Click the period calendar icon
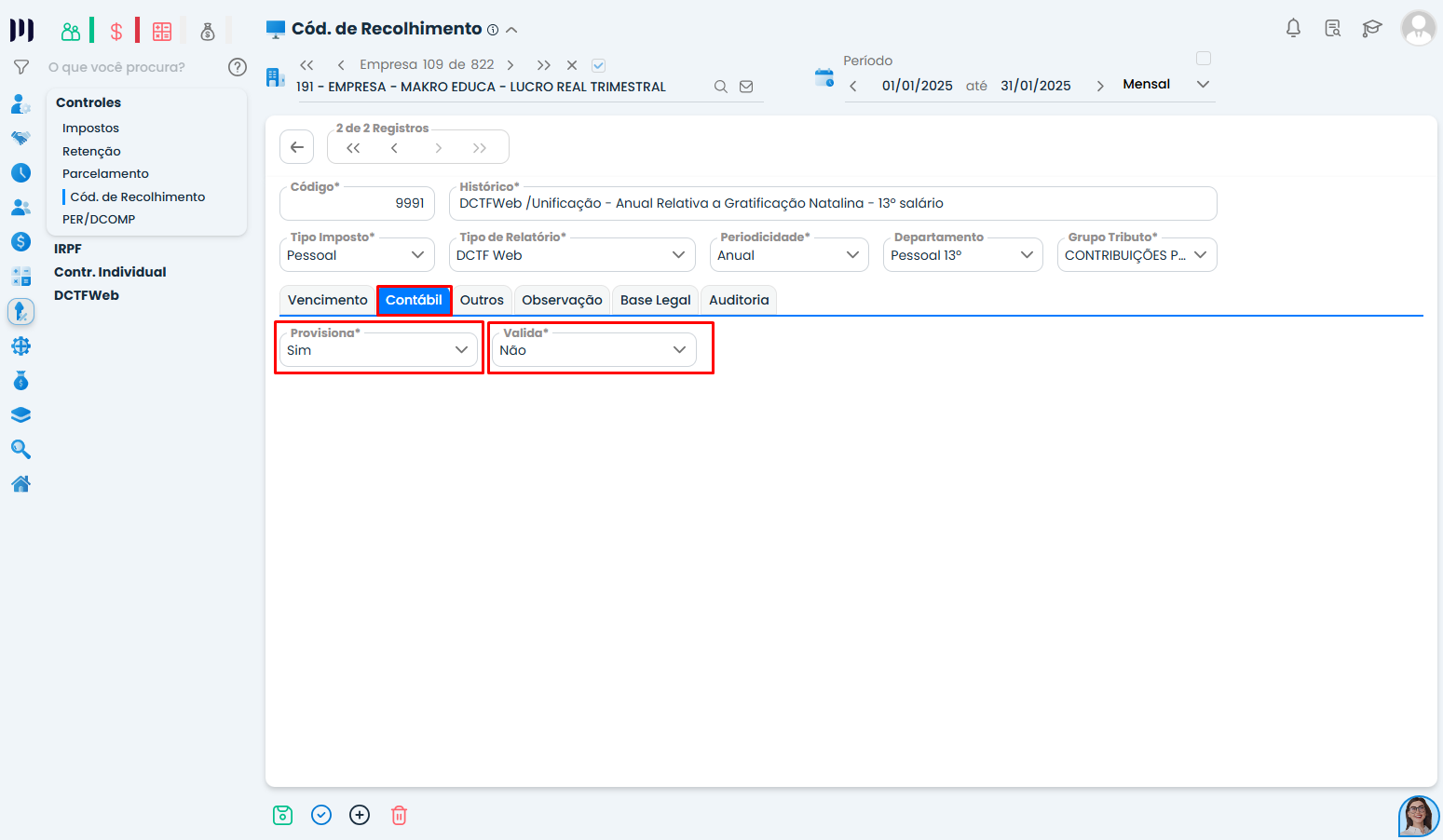The width and height of the screenshot is (1443, 840). pyautogui.click(x=824, y=78)
